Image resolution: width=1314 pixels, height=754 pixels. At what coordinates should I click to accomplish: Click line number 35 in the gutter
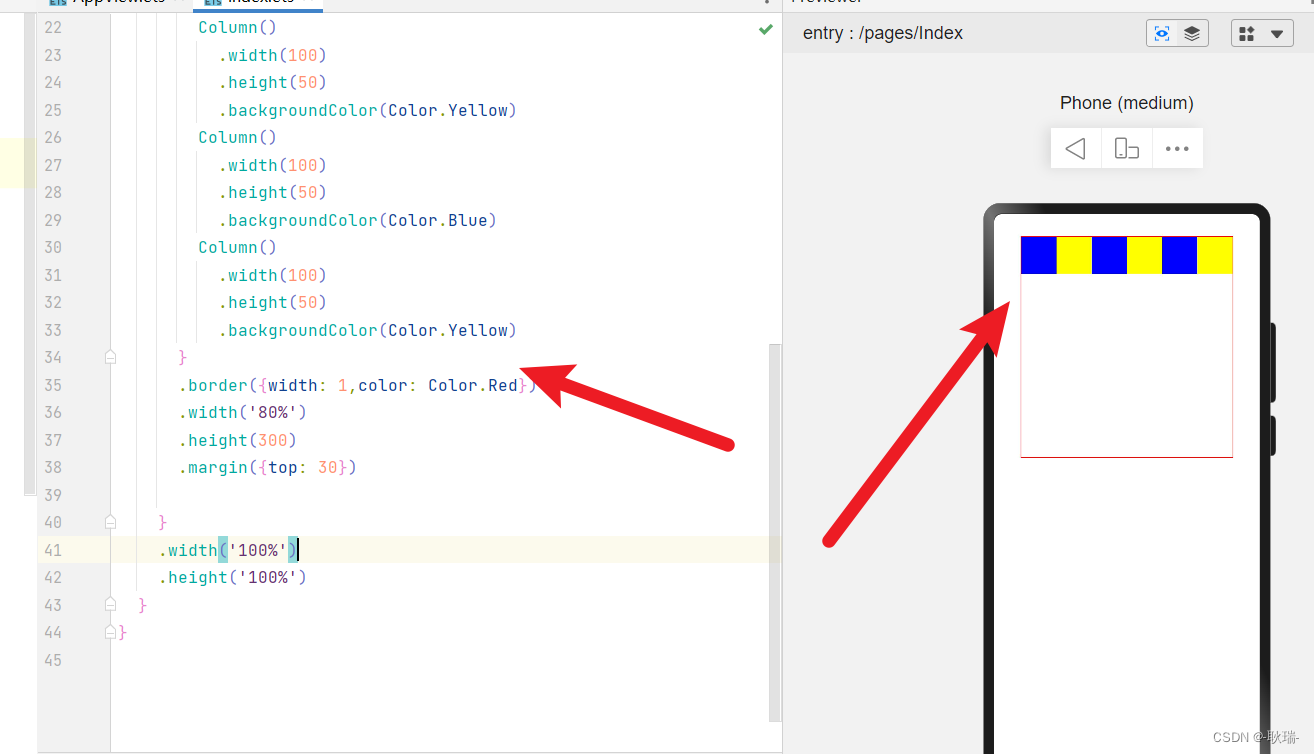53,385
